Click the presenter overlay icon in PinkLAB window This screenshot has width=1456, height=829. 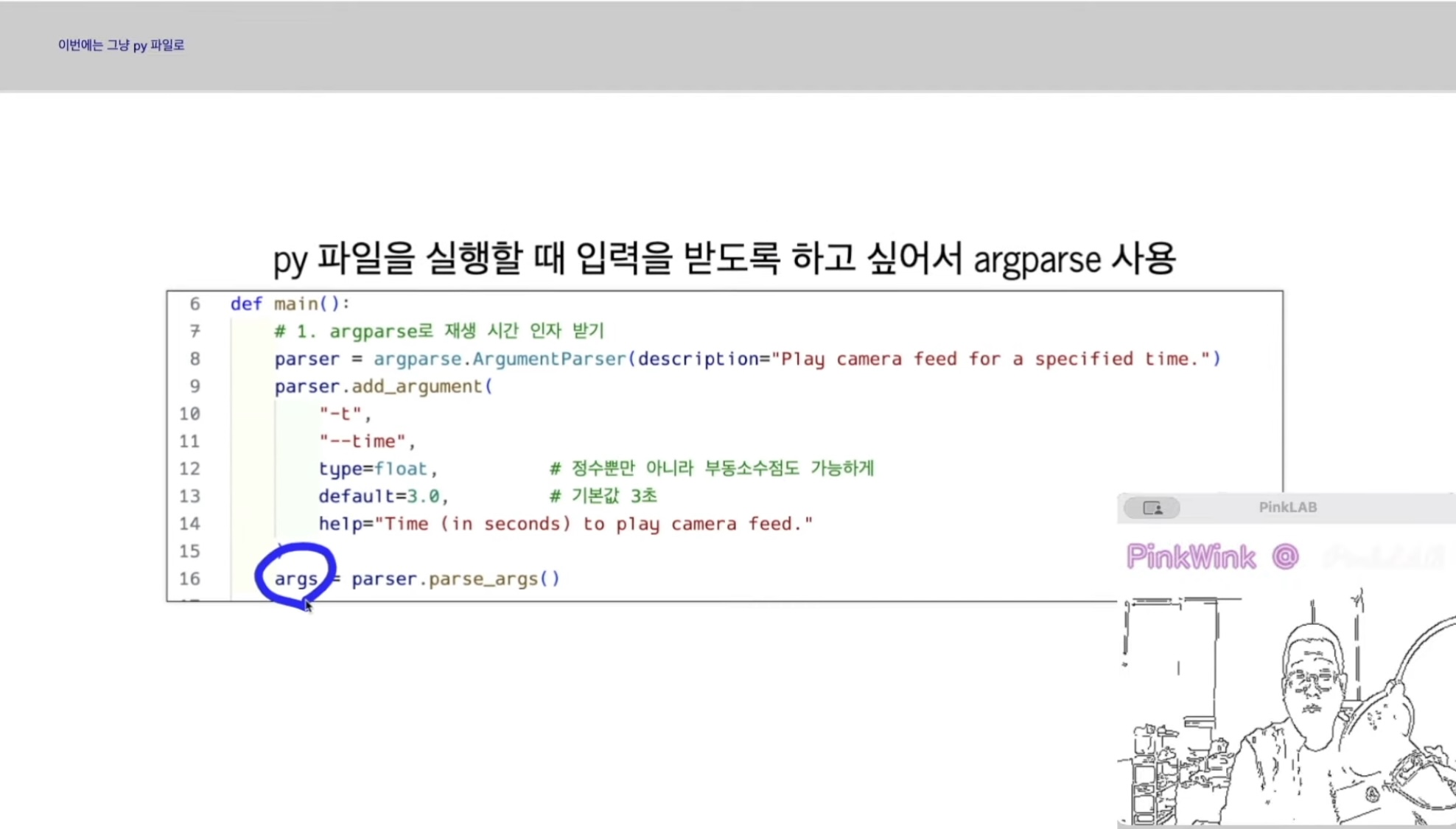[1152, 508]
